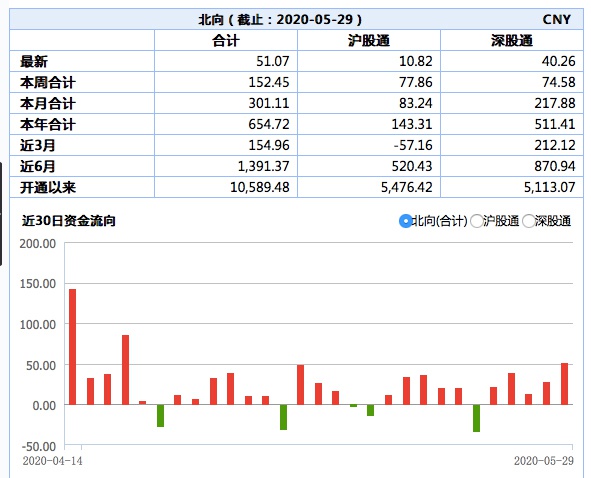Screen dimensions: 591x478
Task: Click the value 10,589.48
Action: pos(260,187)
